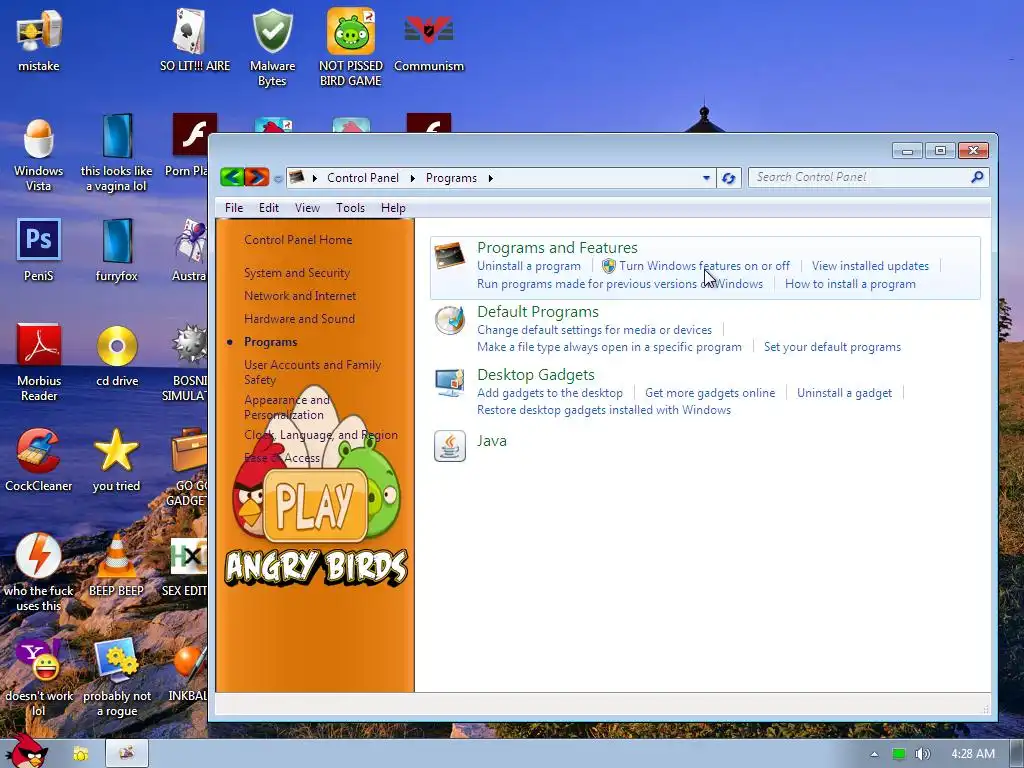Show hidden tray icons arrow
The height and width of the screenshot is (768, 1024).
point(874,754)
